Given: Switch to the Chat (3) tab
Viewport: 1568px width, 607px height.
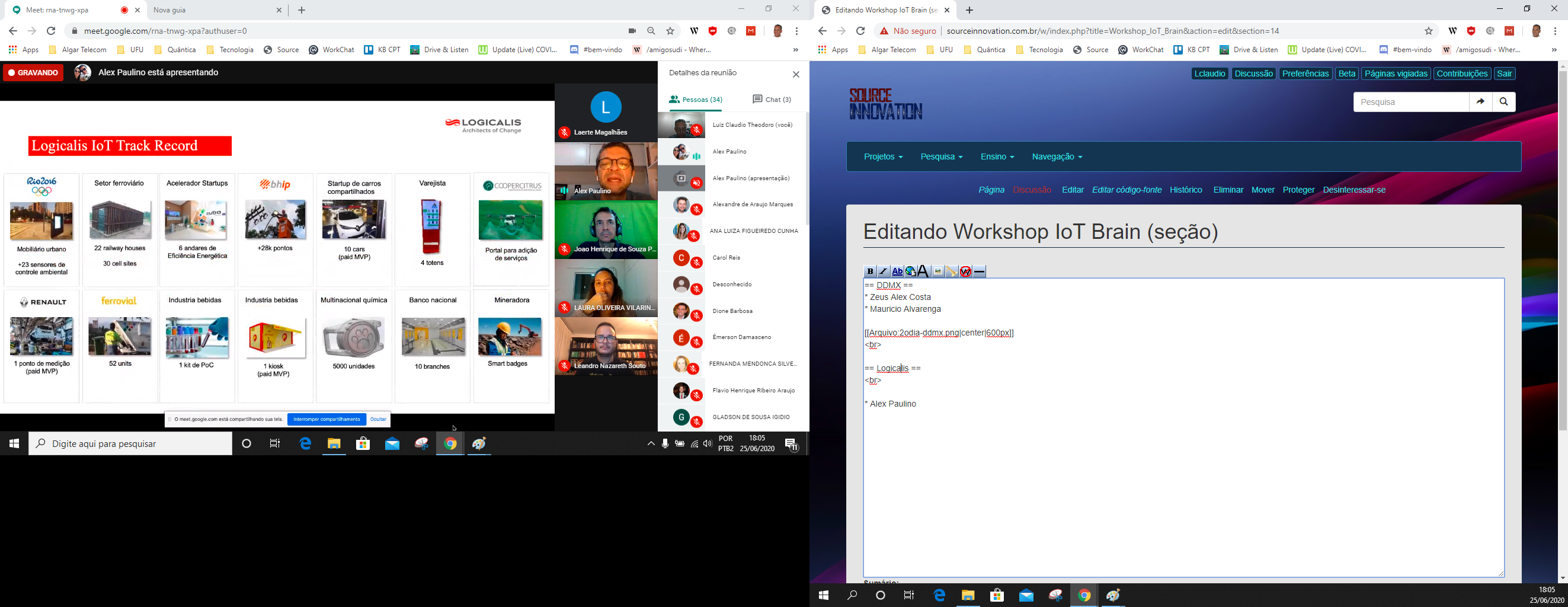Looking at the screenshot, I should [772, 99].
